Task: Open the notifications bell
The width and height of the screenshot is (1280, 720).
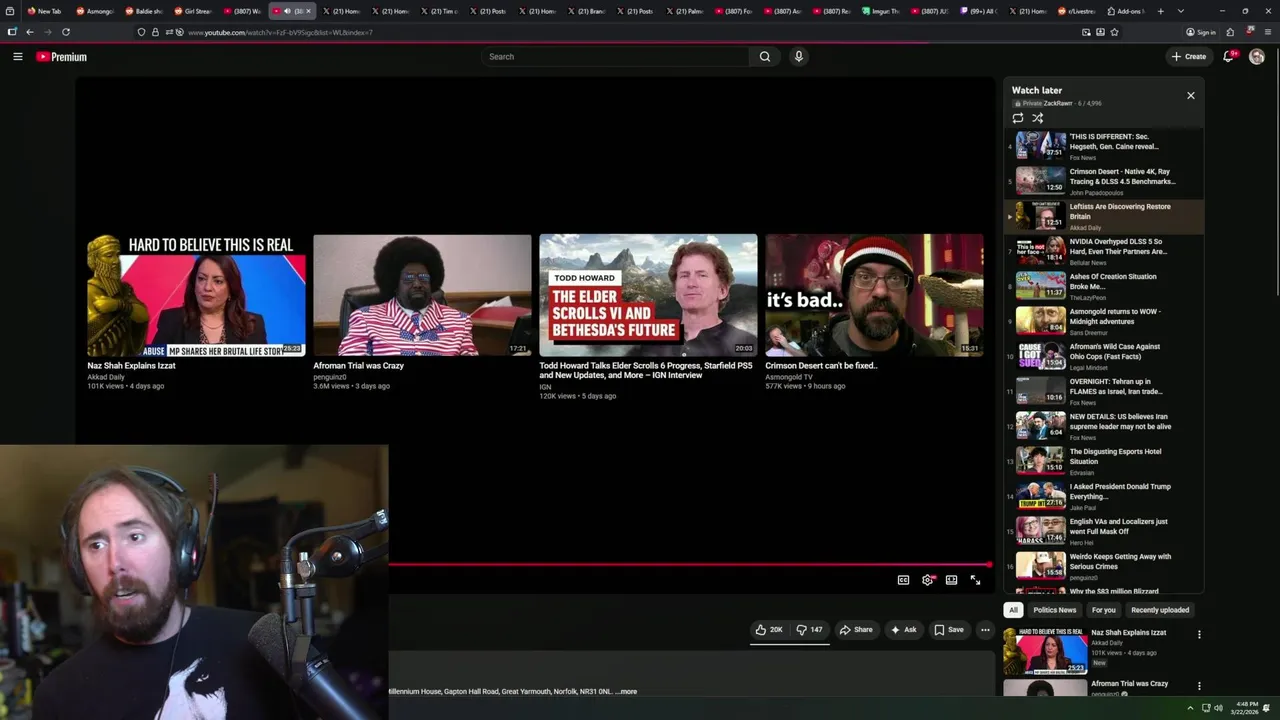Action: coord(1228,57)
